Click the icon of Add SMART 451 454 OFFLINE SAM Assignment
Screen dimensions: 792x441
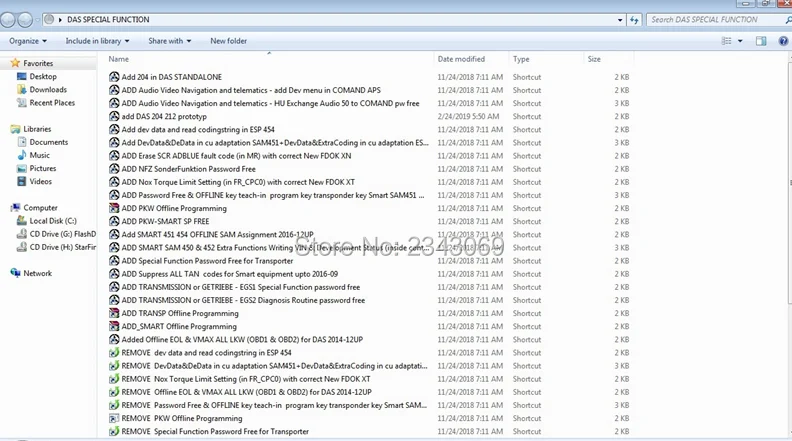tap(114, 234)
